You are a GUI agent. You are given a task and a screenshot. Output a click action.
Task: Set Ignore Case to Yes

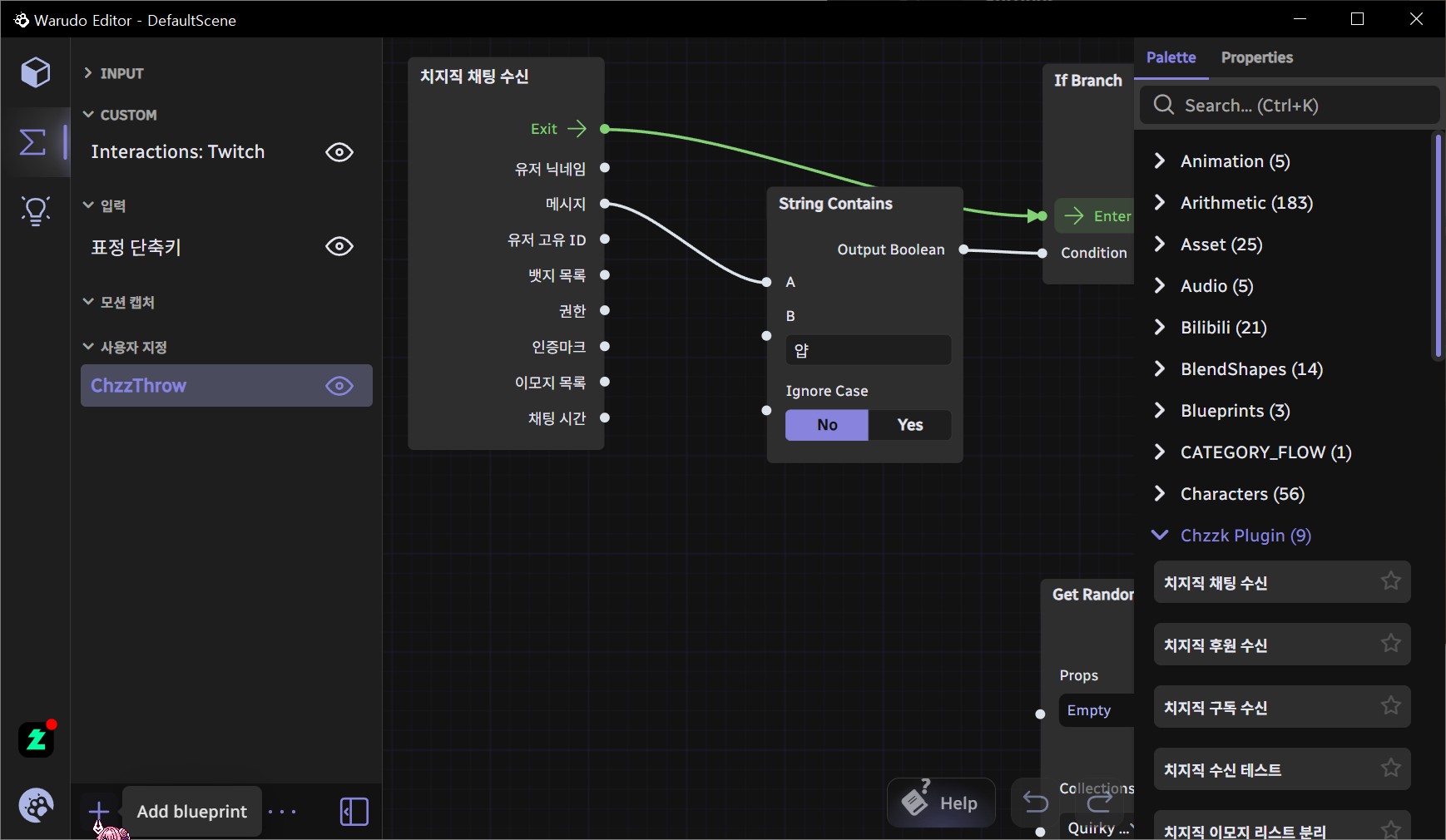pos(910,425)
